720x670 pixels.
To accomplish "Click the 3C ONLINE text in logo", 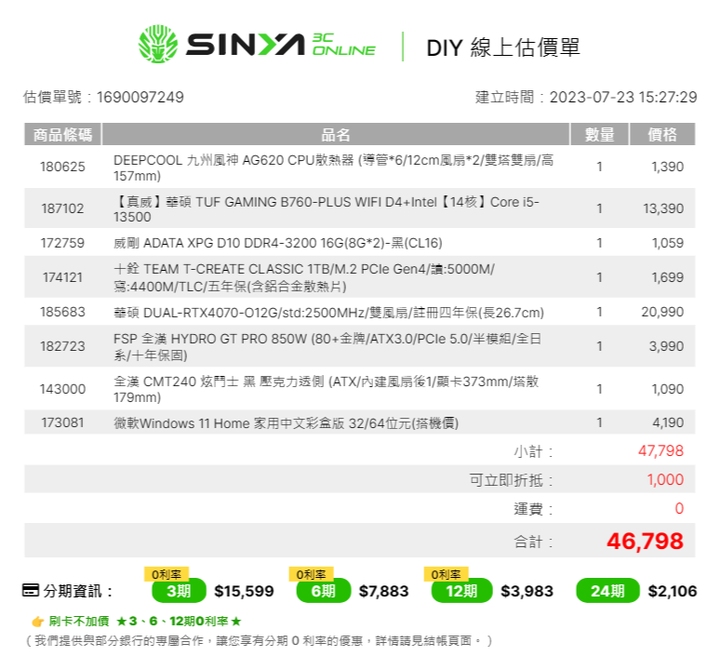I will pyautogui.click(x=343, y=45).
